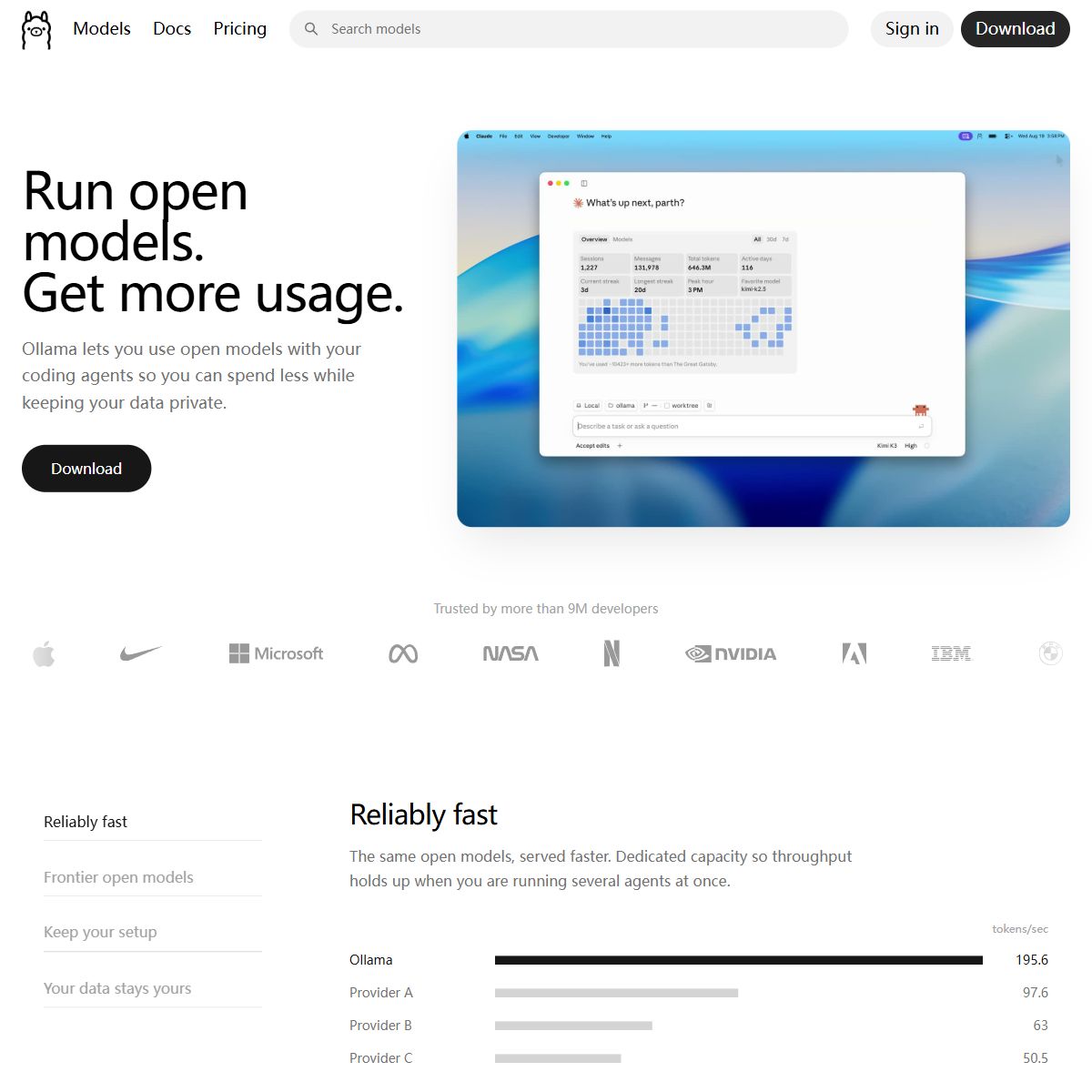Click the Apple logo
Image resolution: width=1092 pixels, height=1092 pixels.
click(44, 653)
